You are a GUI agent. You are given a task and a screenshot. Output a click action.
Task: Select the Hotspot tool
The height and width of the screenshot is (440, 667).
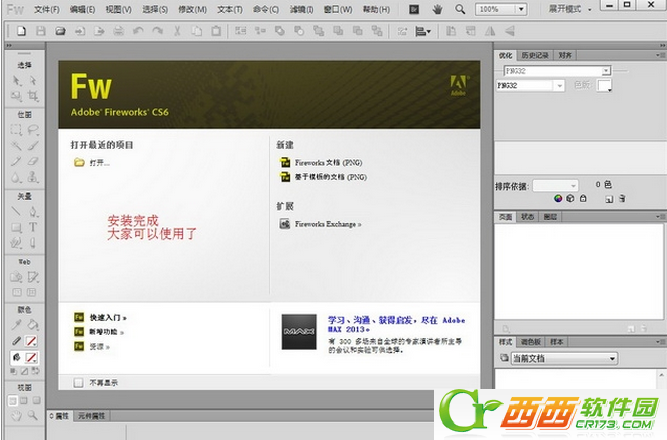17,277
